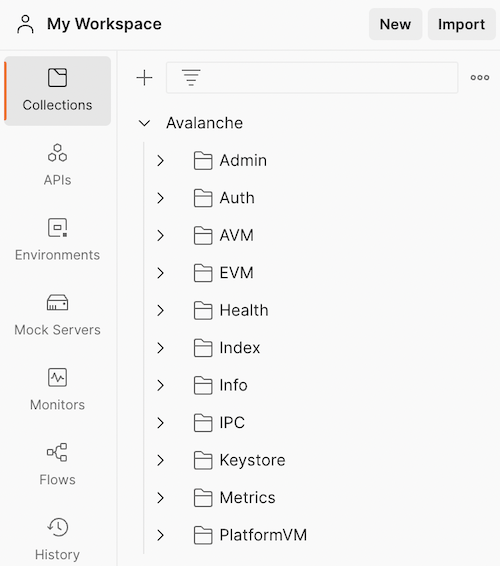Click the collections filter search field
500x566 pixels.
tap(312, 78)
